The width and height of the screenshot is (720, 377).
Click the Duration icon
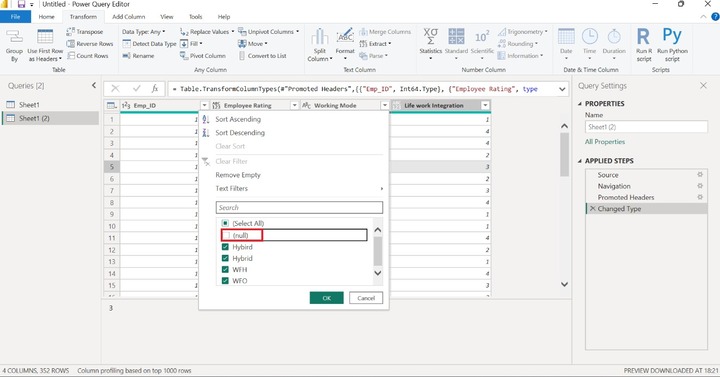click(614, 37)
